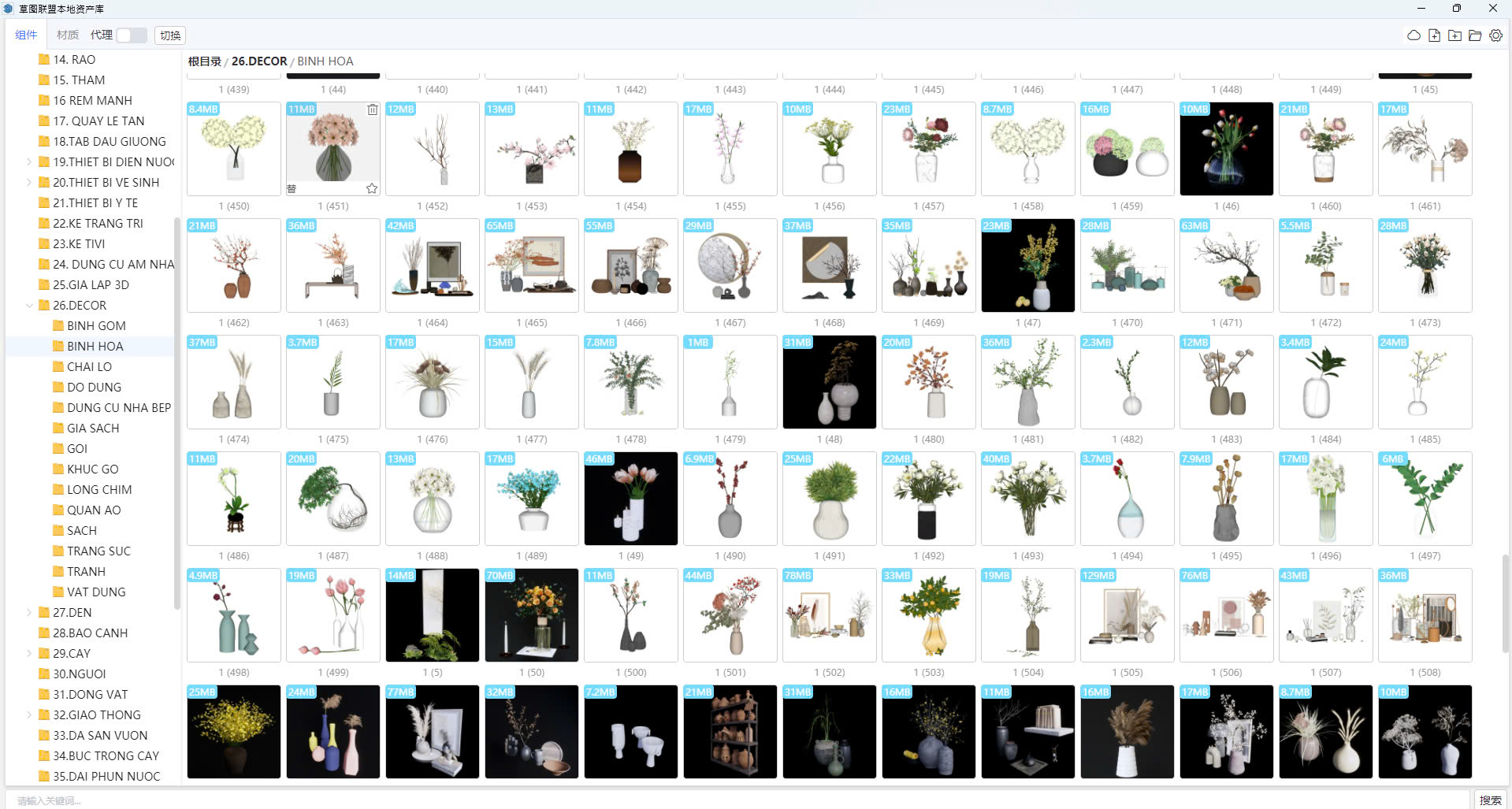Expand the 27.DEN folder
This screenshot has width=1512, height=809.
coord(29,613)
